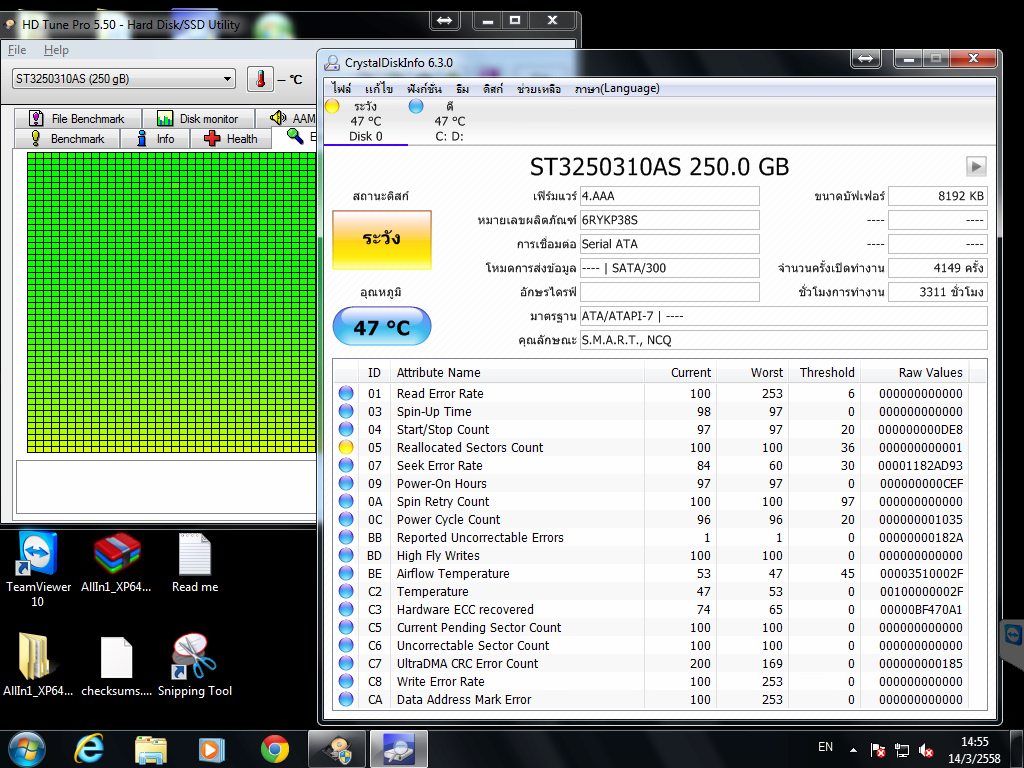Select the Airflow Temperature row
The width and height of the screenshot is (1024, 768).
pyautogui.click(x=652, y=573)
